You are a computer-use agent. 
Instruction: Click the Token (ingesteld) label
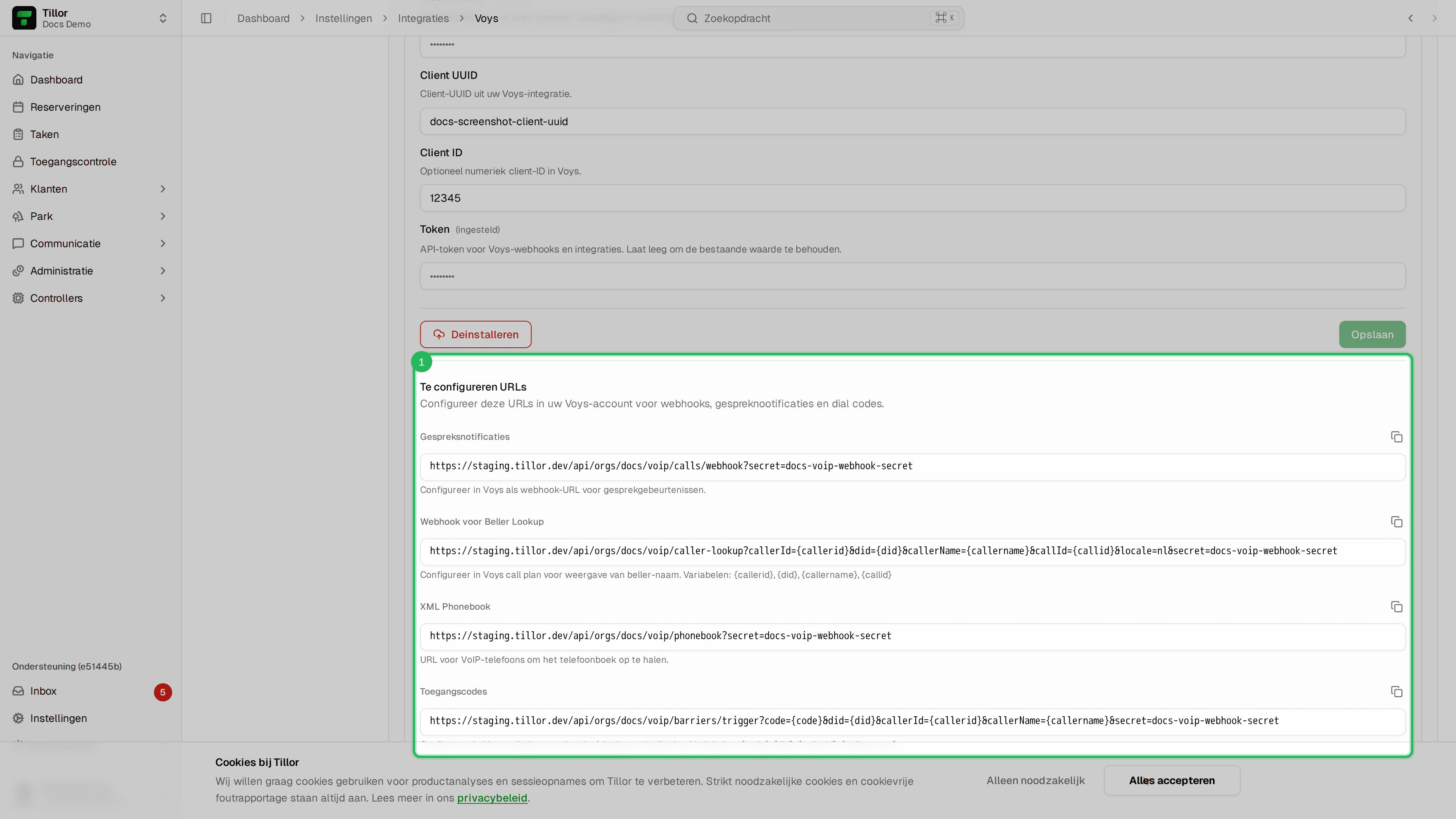[x=460, y=229]
